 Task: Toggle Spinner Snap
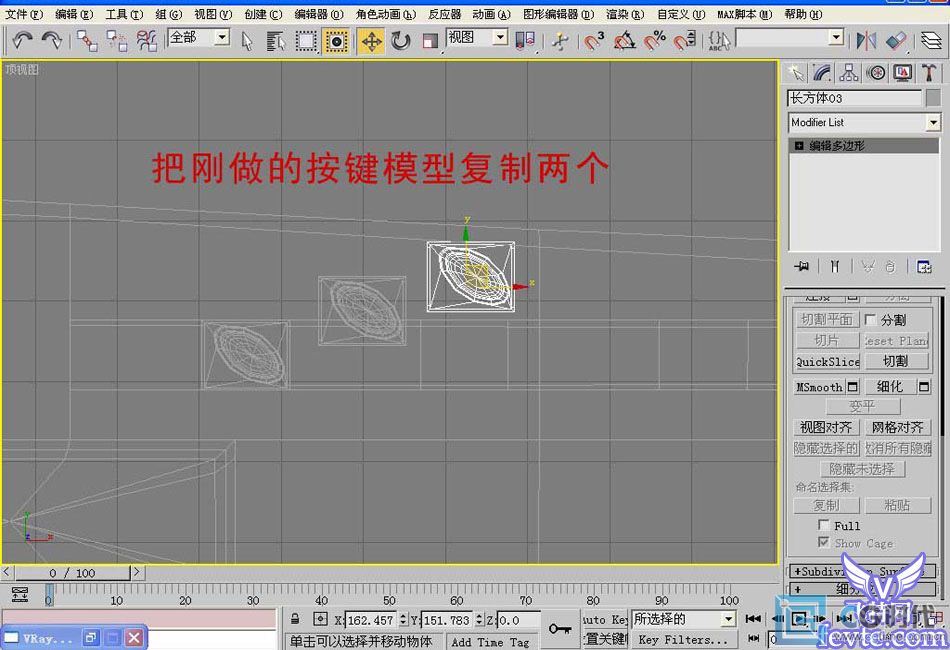685,41
